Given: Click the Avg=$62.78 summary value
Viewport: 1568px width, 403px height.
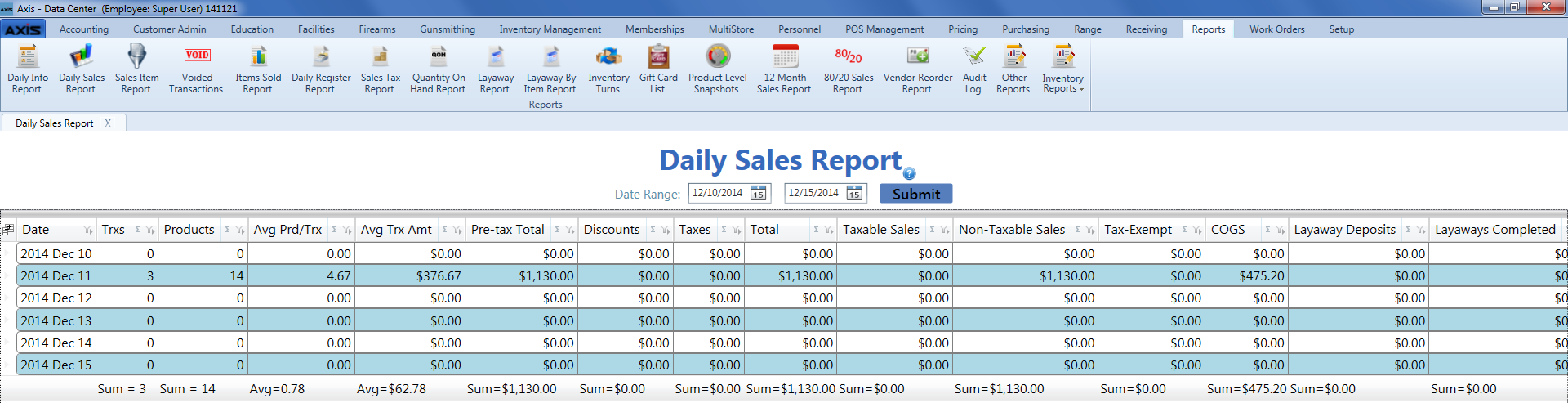Looking at the screenshot, I should 391,389.
